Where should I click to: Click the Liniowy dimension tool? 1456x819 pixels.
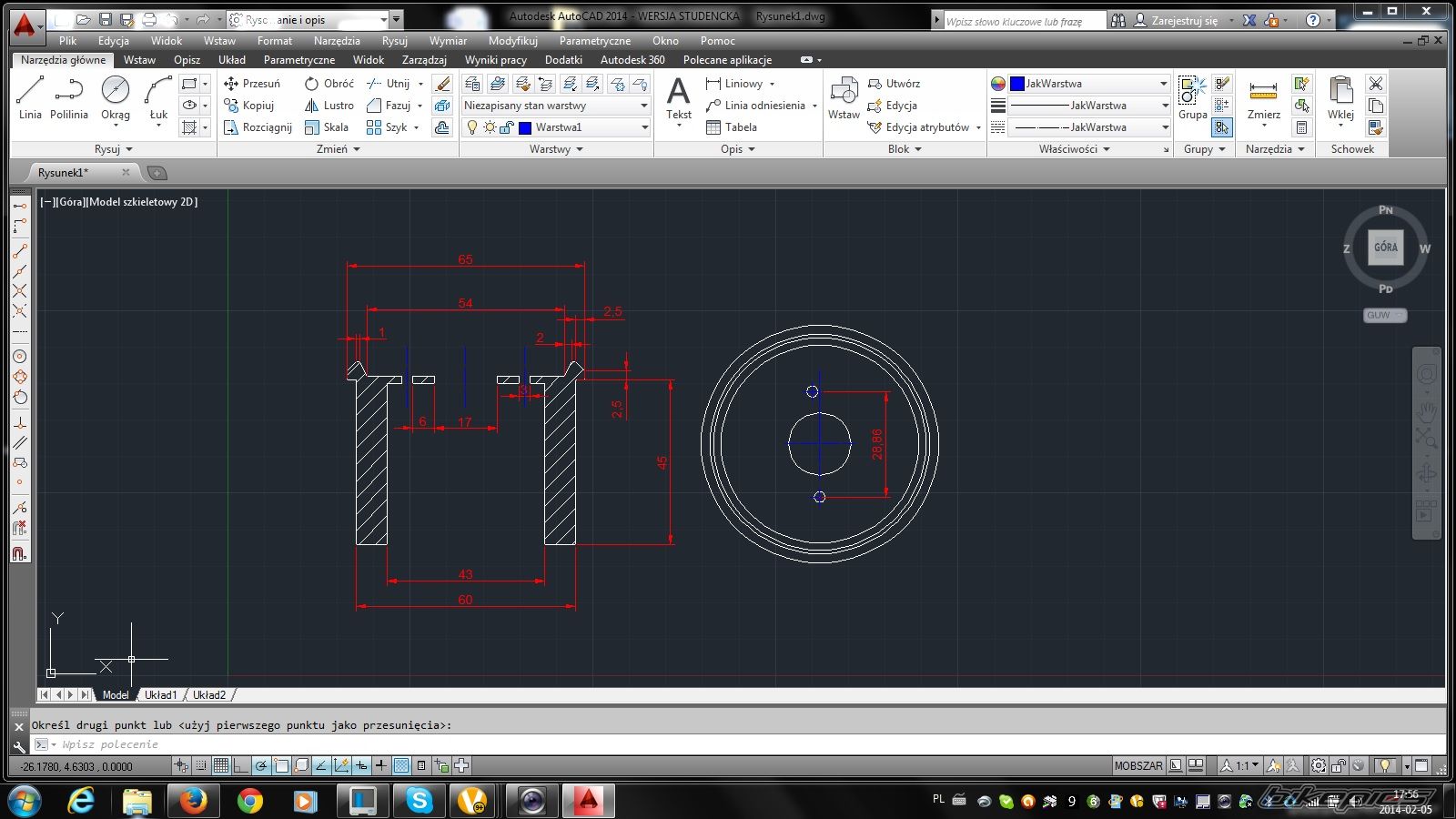735,83
